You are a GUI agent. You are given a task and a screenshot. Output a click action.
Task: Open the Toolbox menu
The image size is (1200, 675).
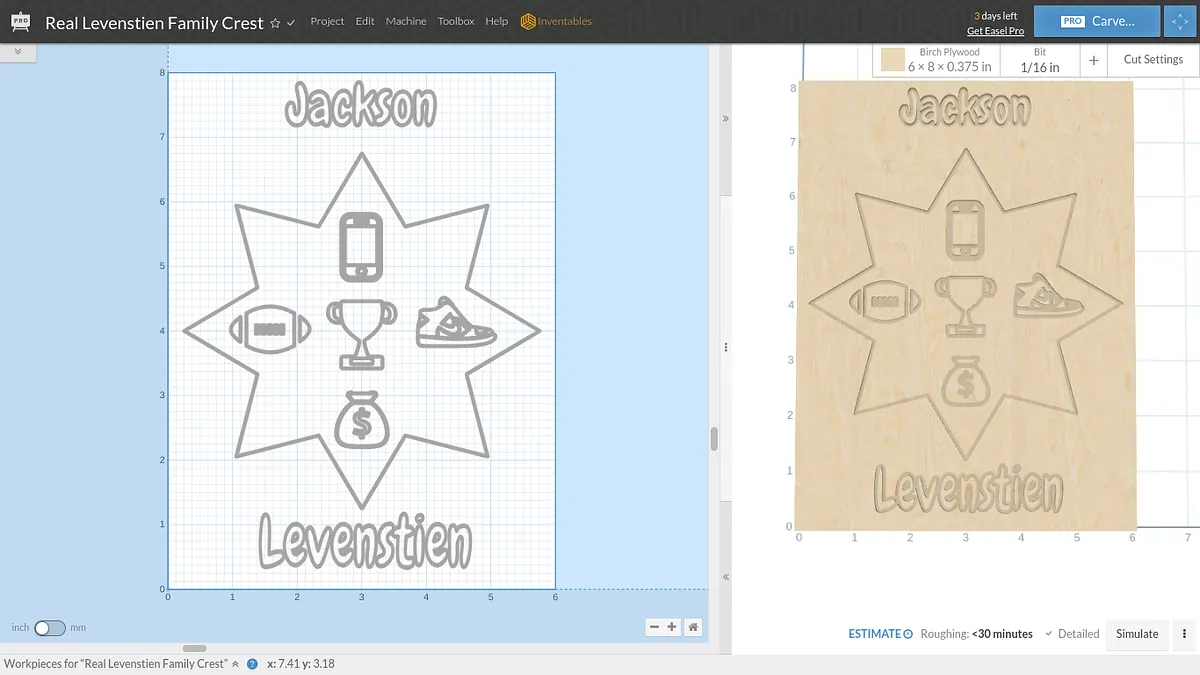[x=455, y=21]
